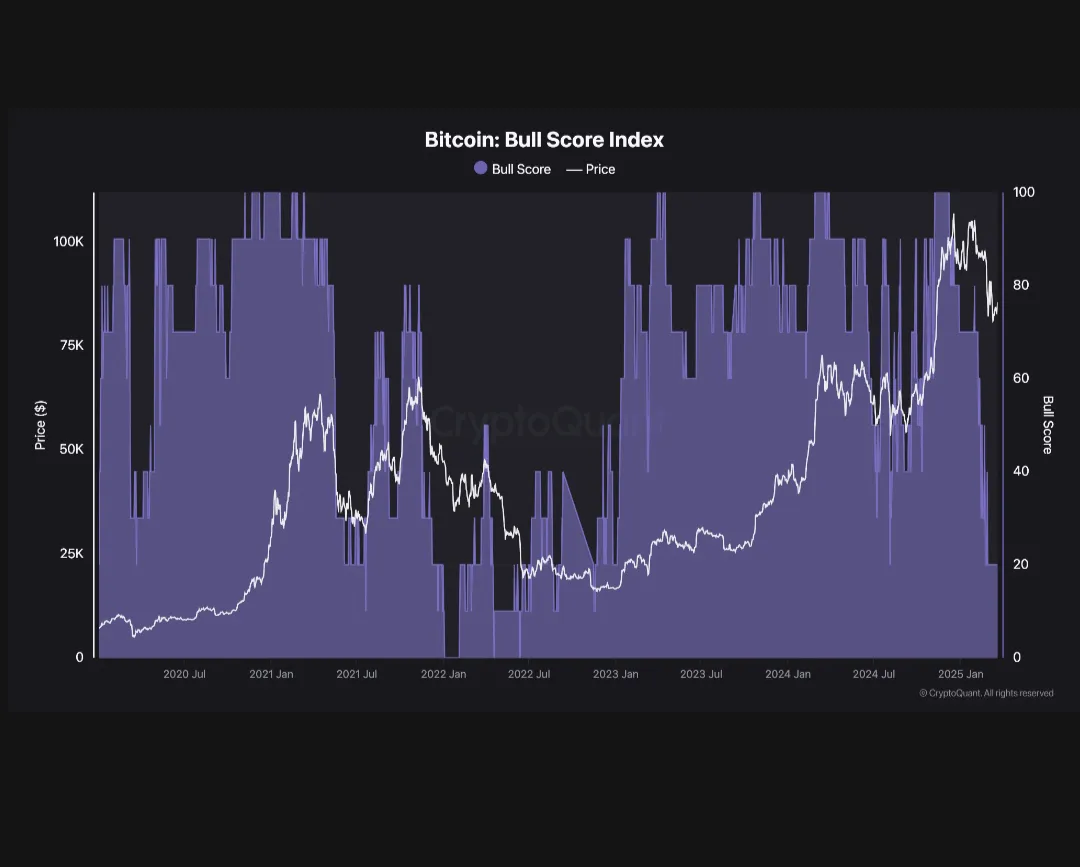This screenshot has height=867, width=1080.
Task: Click the 80 label on Bull Score axis
Action: pos(1021,285)
